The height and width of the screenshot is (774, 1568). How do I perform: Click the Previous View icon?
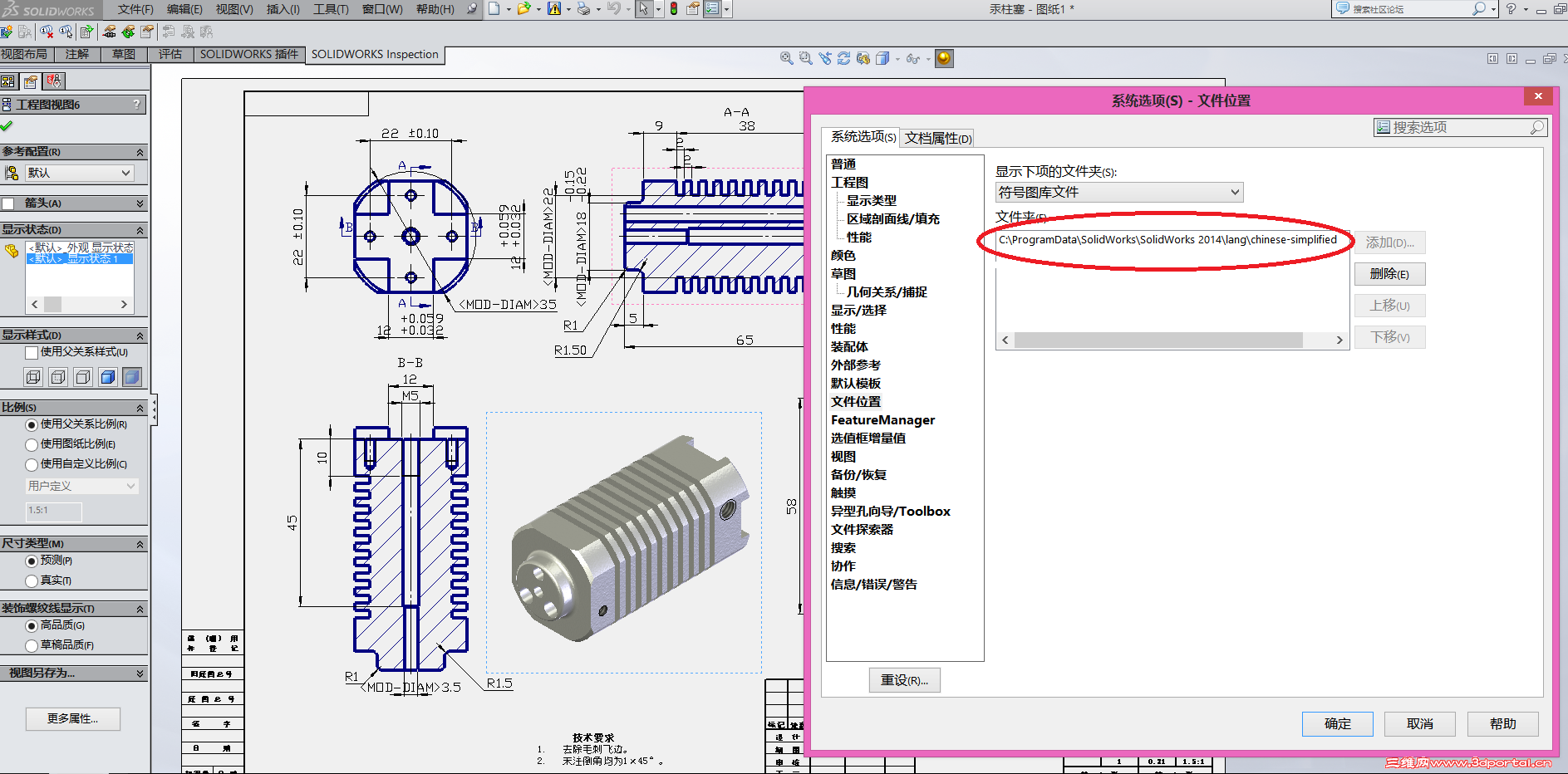click(x=824, y=58)
